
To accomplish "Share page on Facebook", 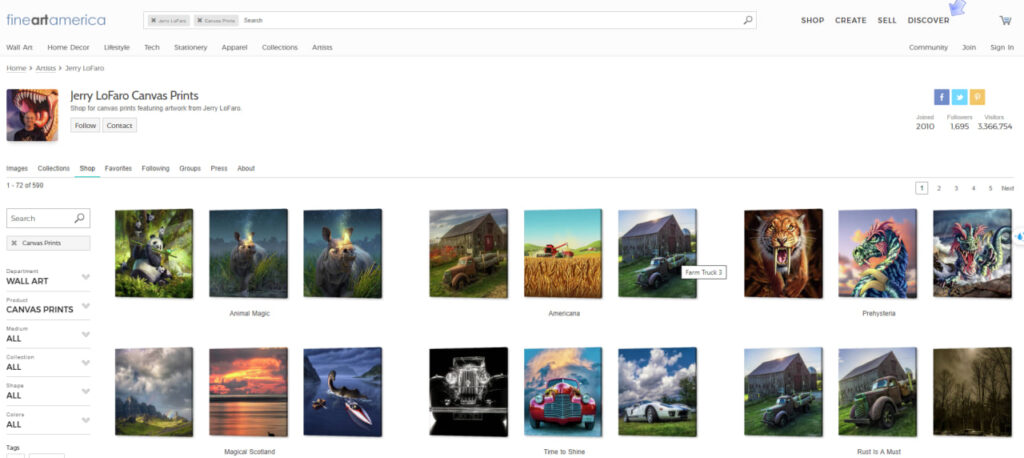I will tap(941, 97).
